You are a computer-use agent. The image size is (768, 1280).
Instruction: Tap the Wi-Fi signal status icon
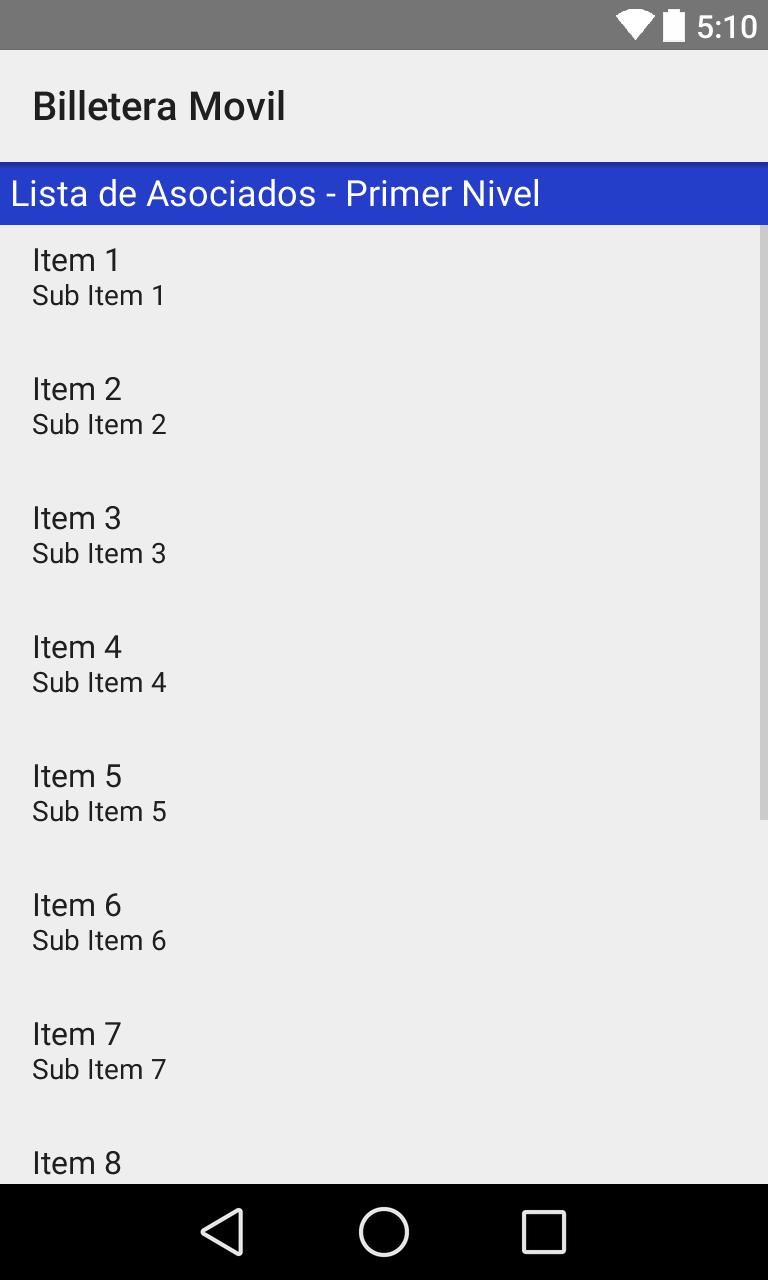coord(634,25)
